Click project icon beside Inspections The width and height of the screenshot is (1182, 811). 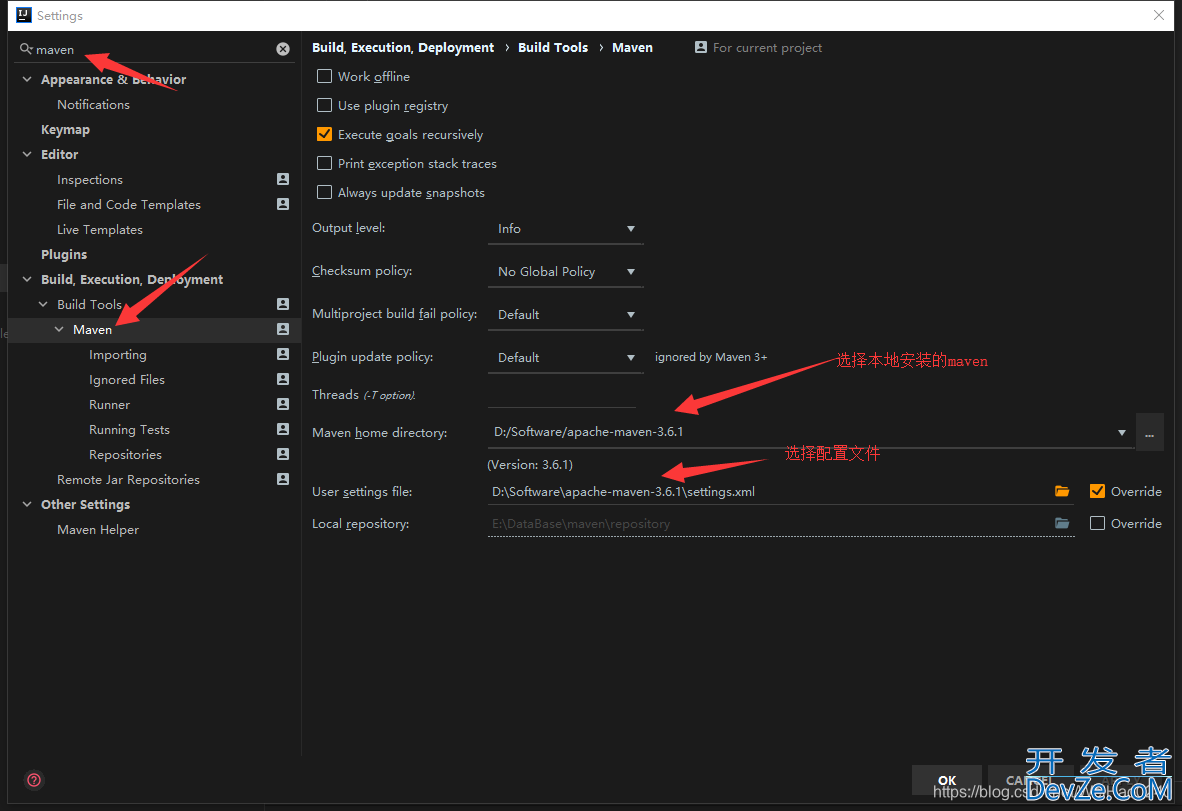(283, 179)
